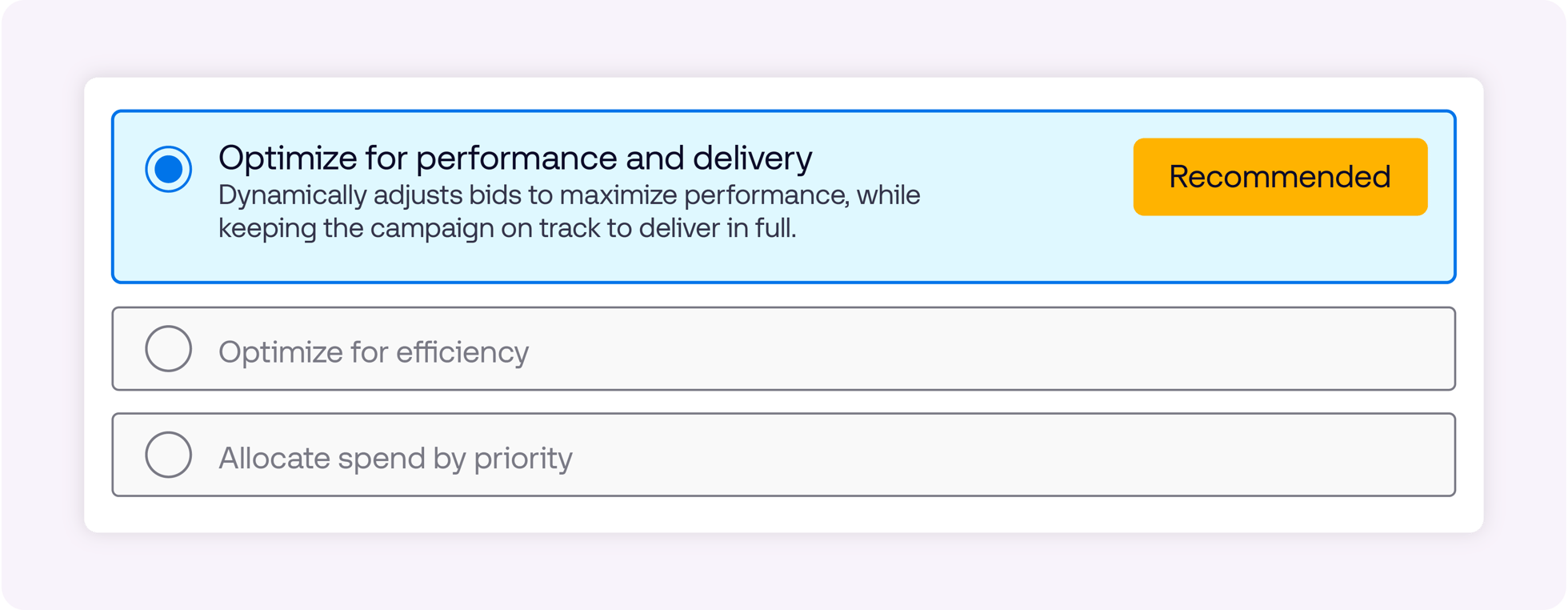Click the "Allocate spend by priority" label text
Screen dimensions: 1568x610
395,458
